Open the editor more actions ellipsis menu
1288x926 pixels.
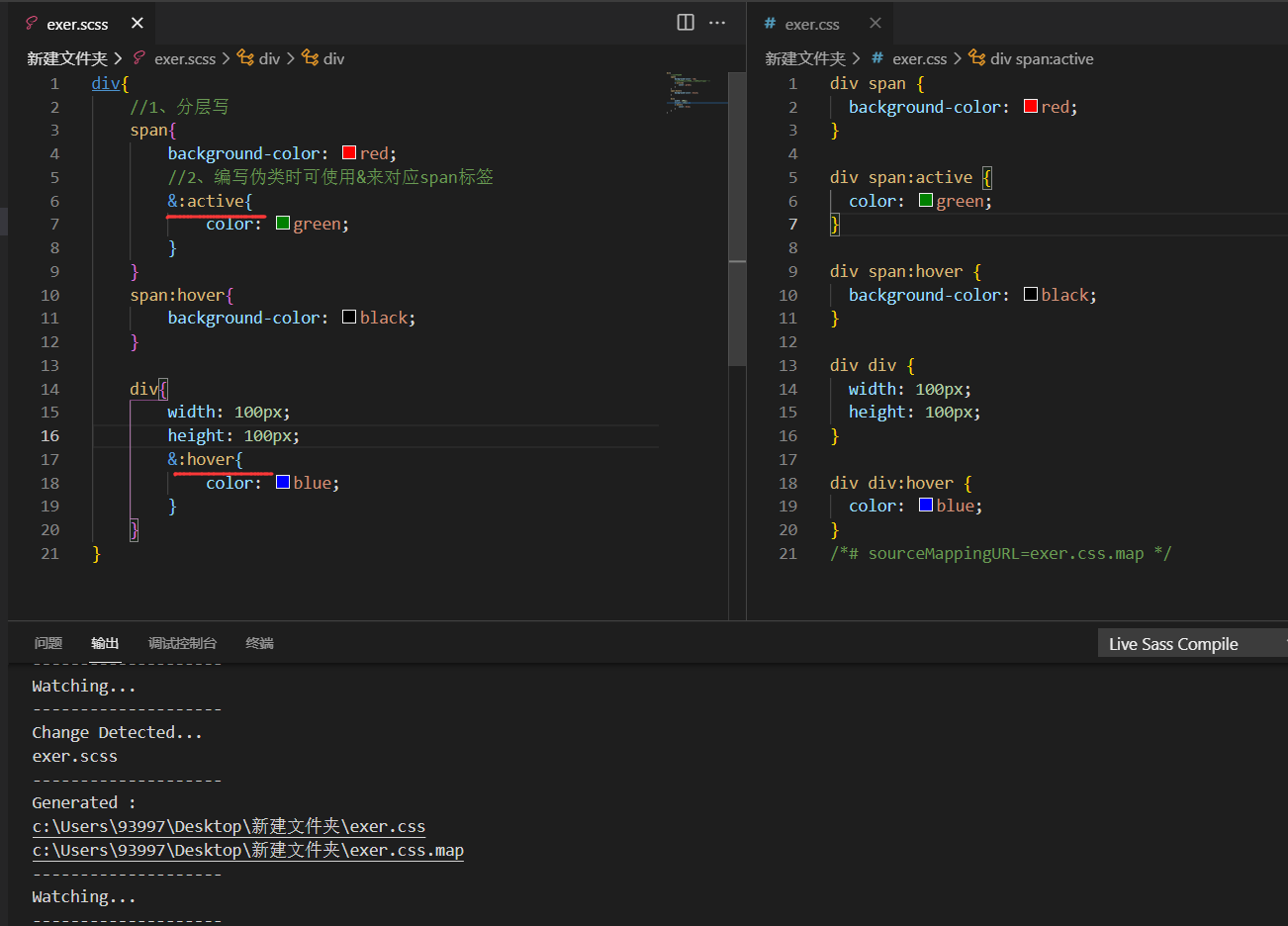(x=718, y=23)
